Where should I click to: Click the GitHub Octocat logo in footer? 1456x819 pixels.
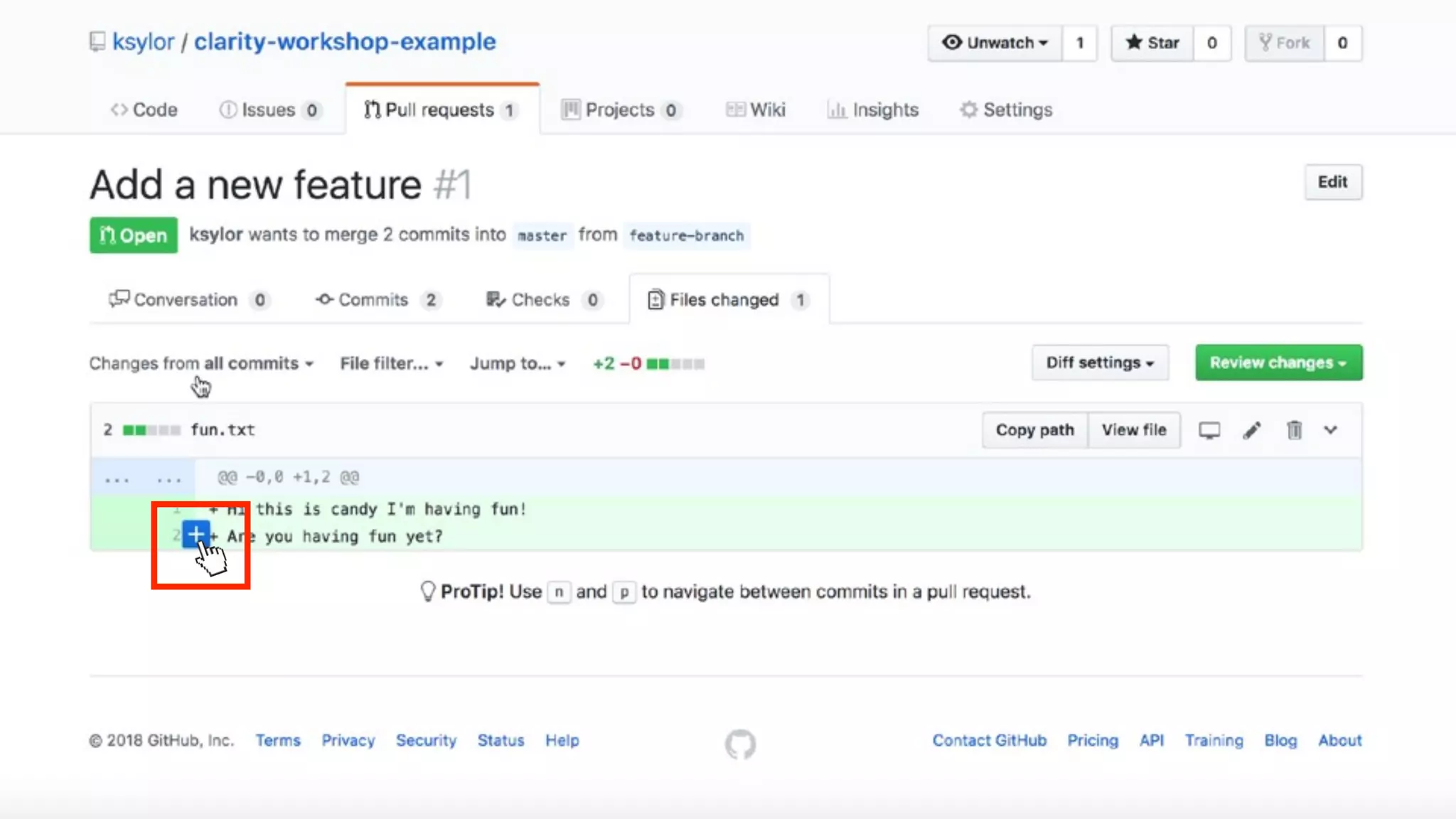tap(740, 744)
